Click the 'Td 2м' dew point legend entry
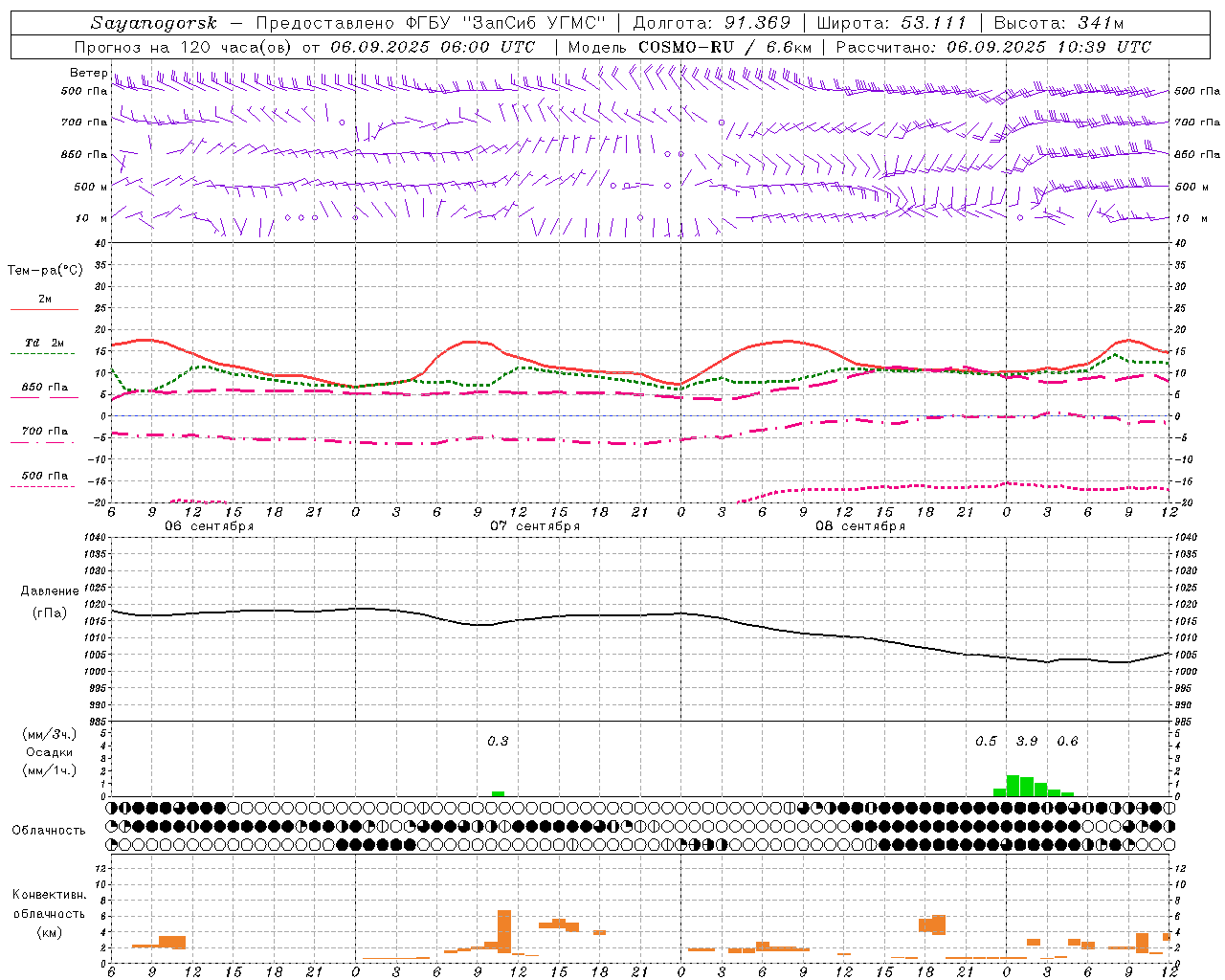Image resolution: width=1225 pixels, height=980 pixels. pyautogui.click(x=44, y=343)
